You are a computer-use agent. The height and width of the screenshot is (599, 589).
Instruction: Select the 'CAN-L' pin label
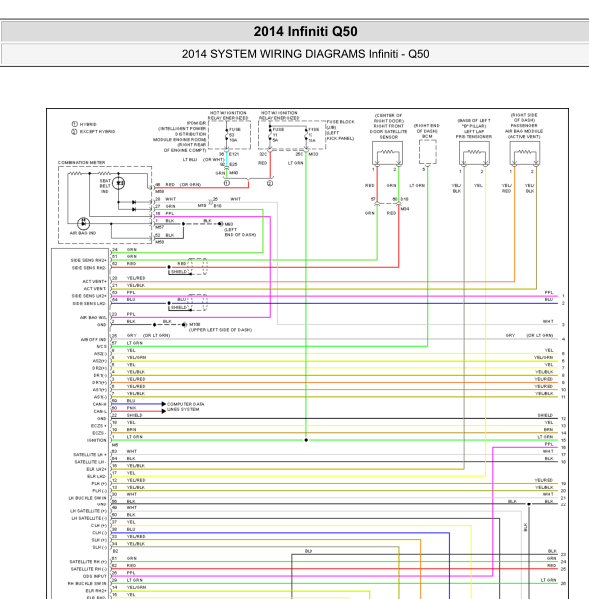click(100, 411)
